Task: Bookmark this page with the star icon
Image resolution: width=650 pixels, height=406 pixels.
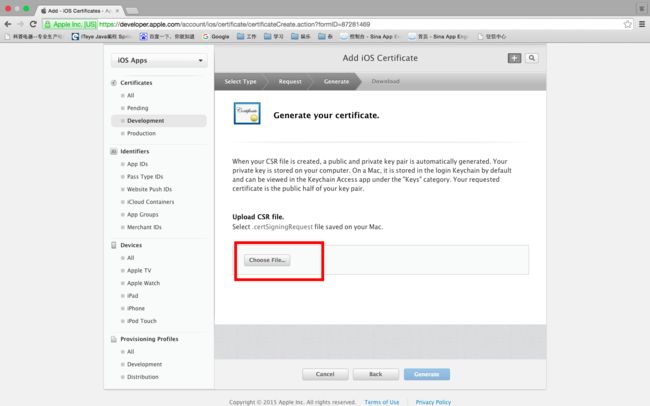Action: (628, 24)
